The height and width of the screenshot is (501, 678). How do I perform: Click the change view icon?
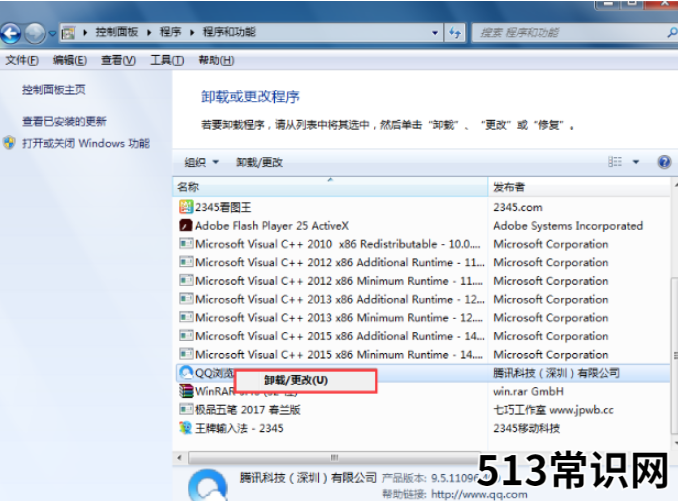[614, 162]
